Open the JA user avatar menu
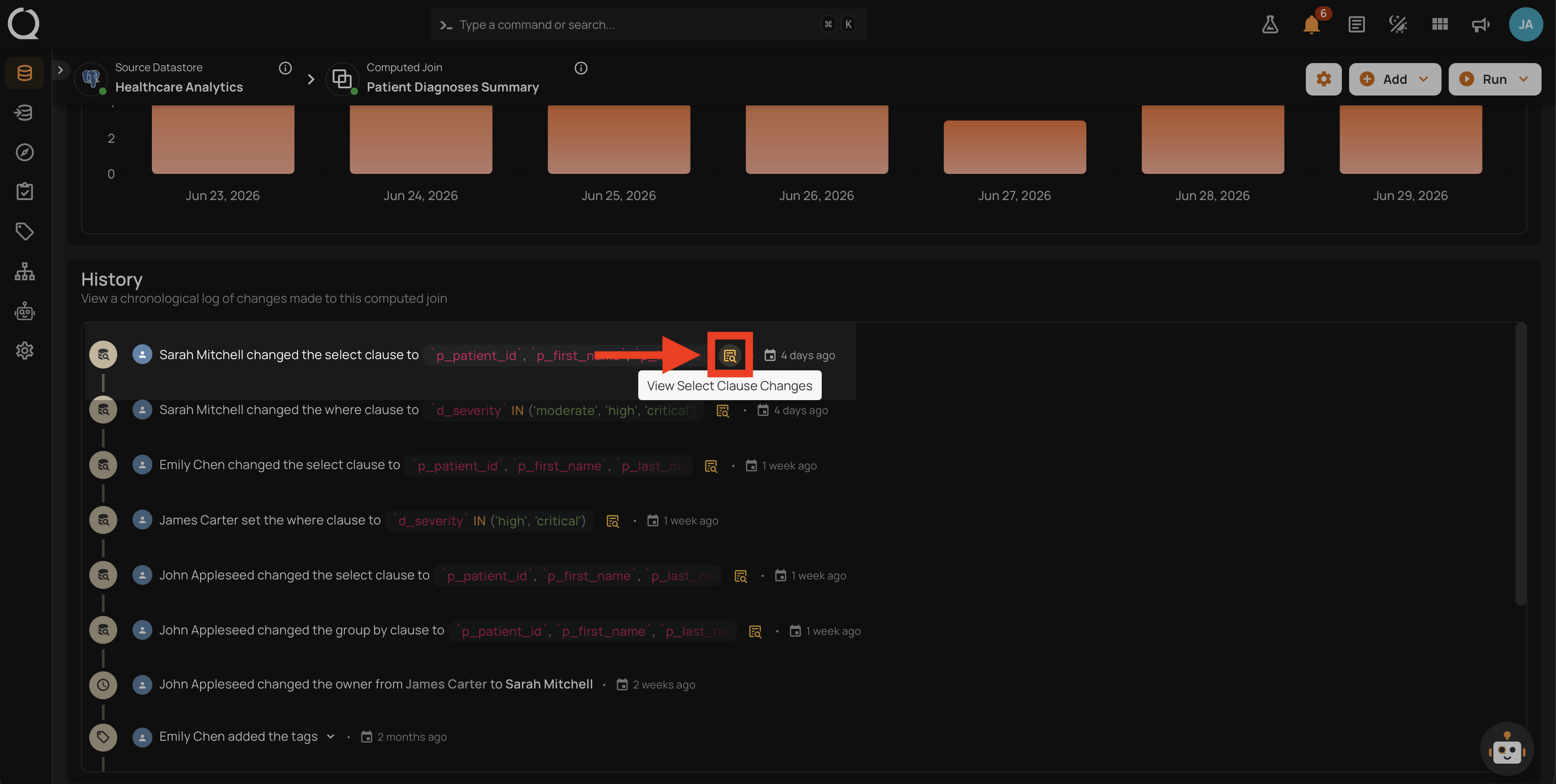The width and height of the screenshot is (1556, 784). click(1525, 25)
